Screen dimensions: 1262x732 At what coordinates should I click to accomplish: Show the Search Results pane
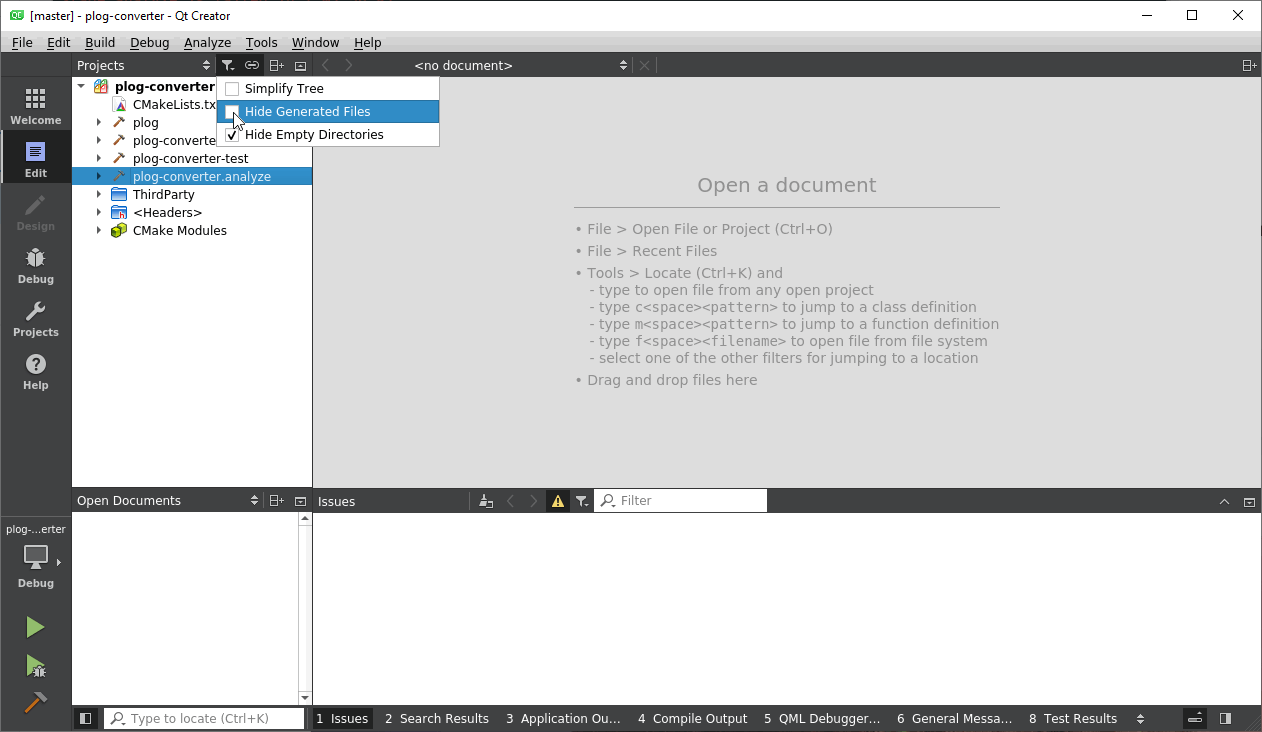(437, 718)
